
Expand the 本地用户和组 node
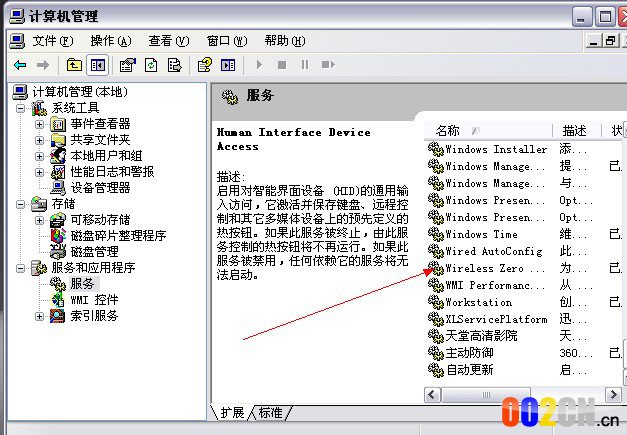tap(39, 156)
